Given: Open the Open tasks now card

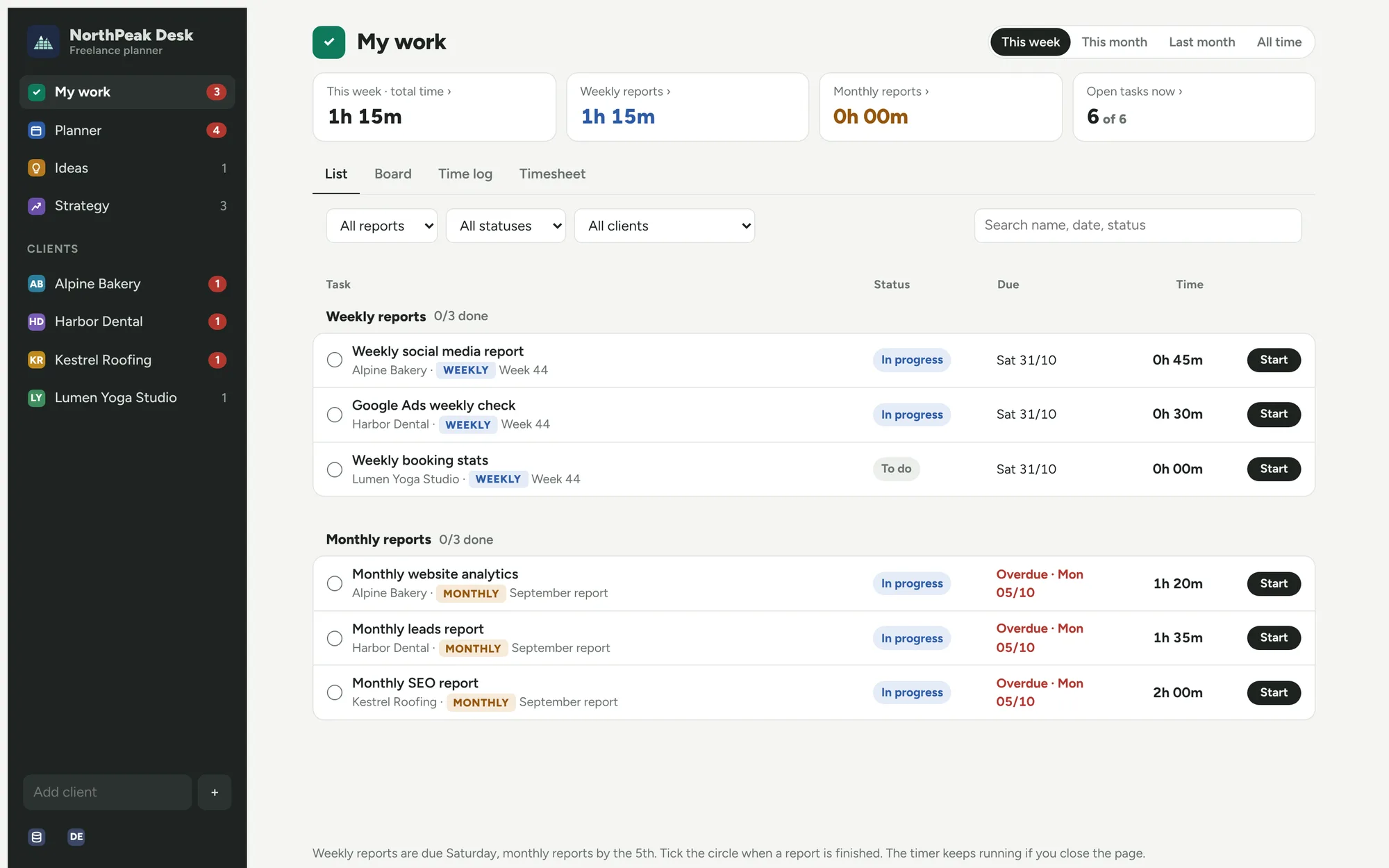Looking at the screenshot, I should (1194, 107).
